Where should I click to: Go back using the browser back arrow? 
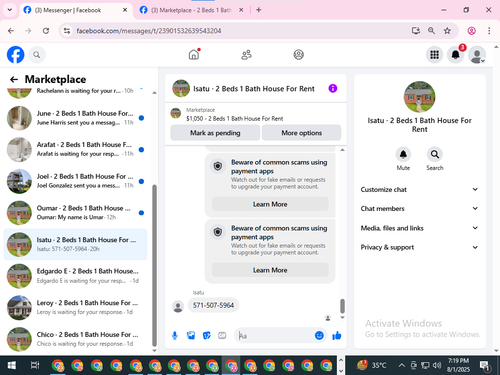pos(11,31)
